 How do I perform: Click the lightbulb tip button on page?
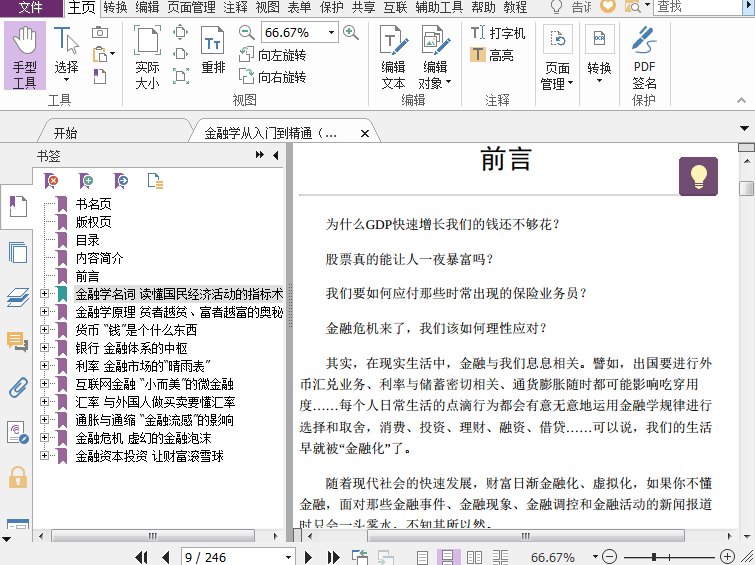698,176
